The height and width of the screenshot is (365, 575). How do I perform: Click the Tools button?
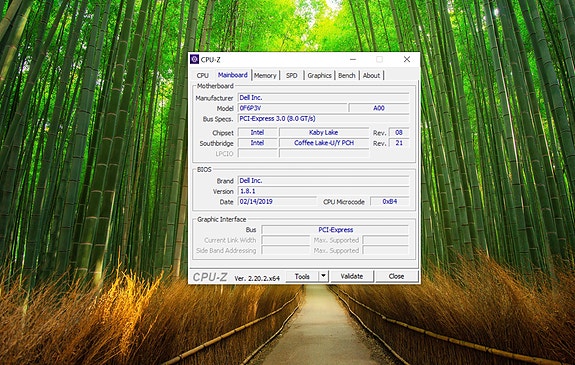(x=302, y=276)
